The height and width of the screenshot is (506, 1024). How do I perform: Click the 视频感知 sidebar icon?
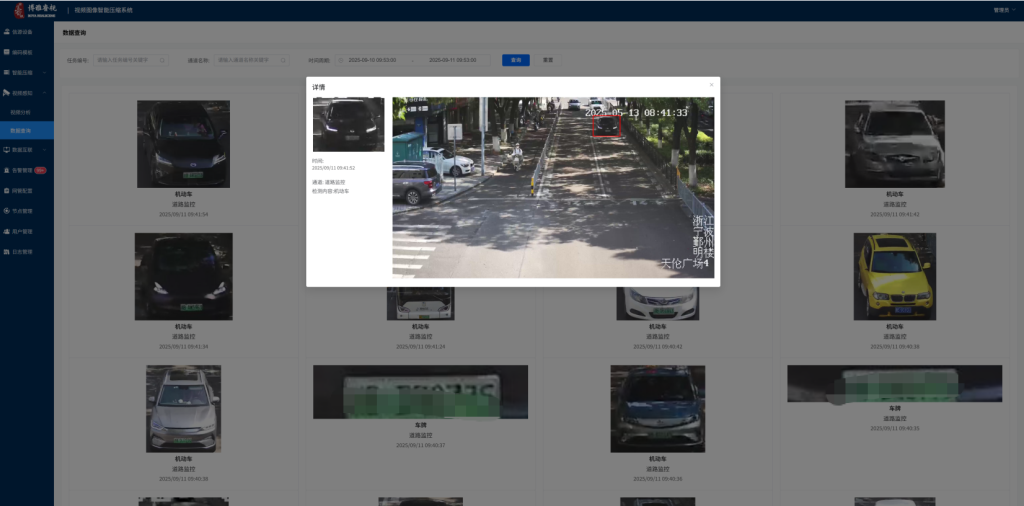7,92
